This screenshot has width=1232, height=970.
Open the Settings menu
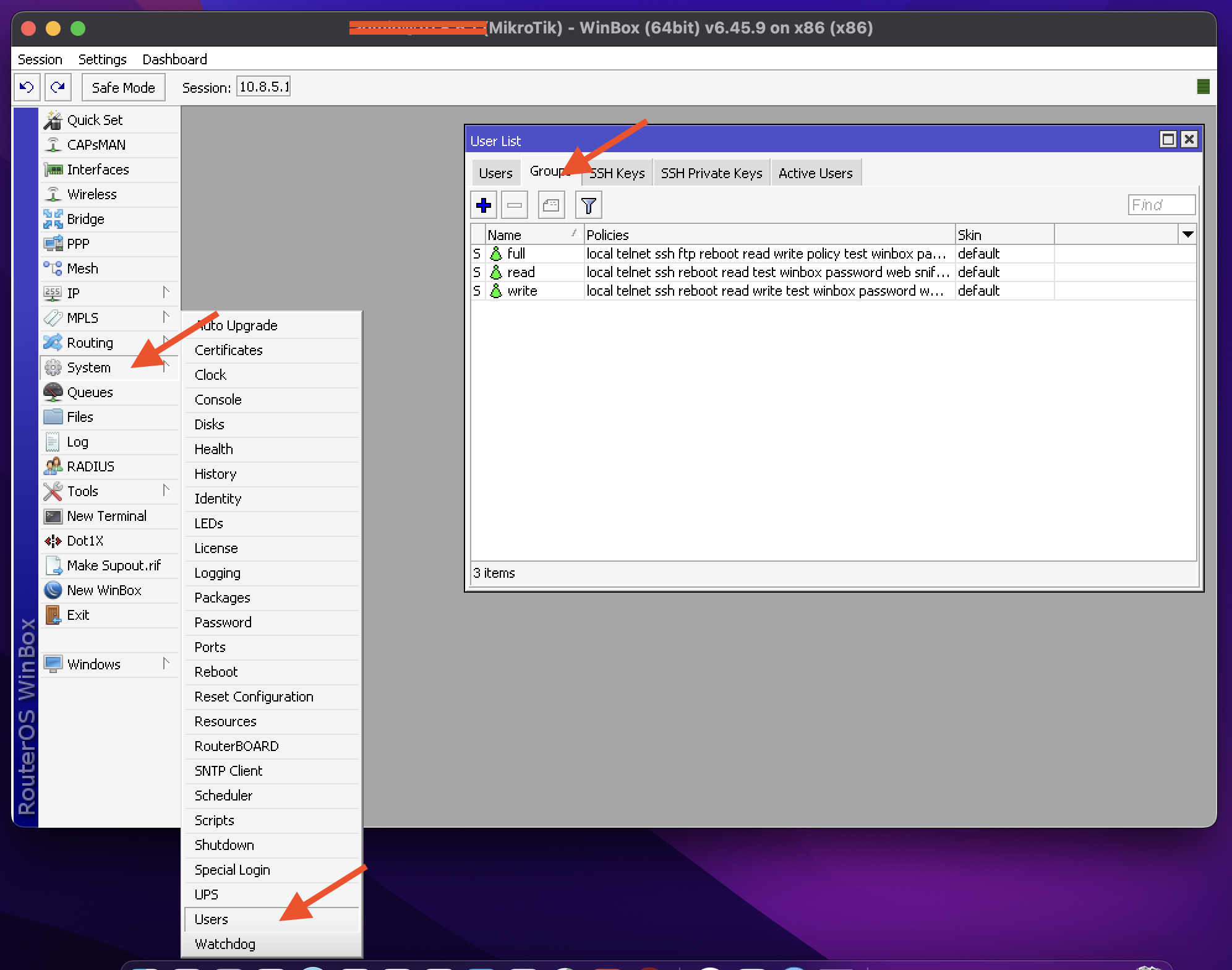click(102, 59)
